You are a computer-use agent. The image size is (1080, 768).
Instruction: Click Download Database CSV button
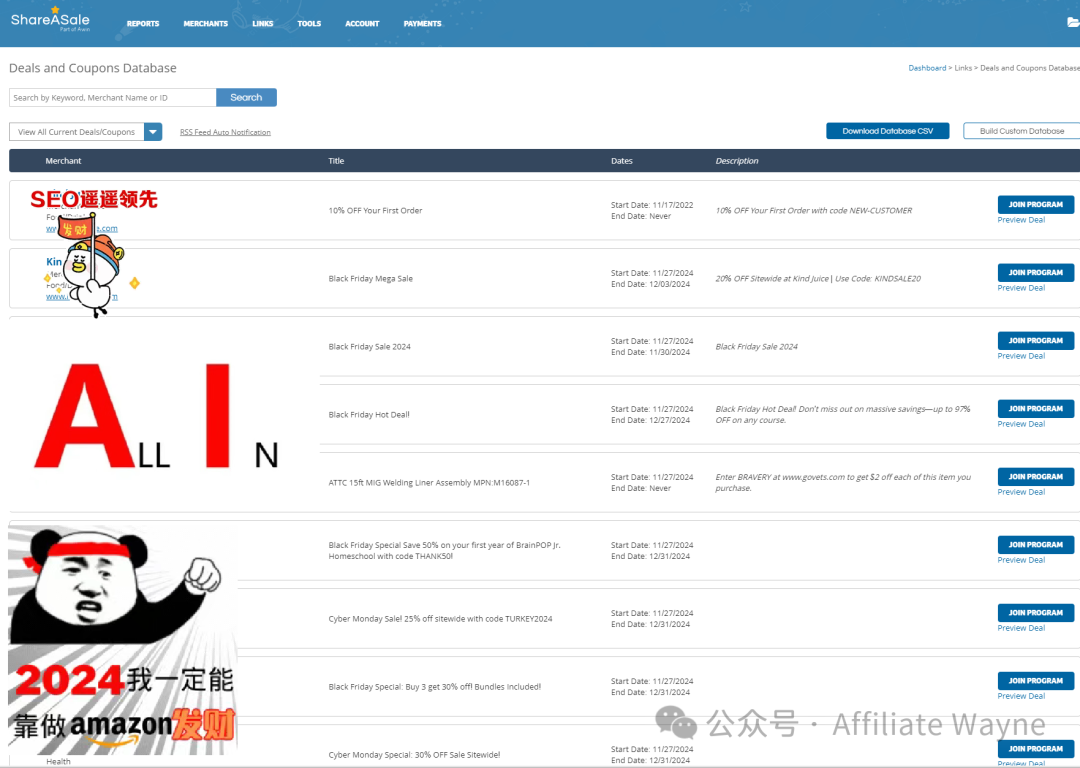click(887, 131)
